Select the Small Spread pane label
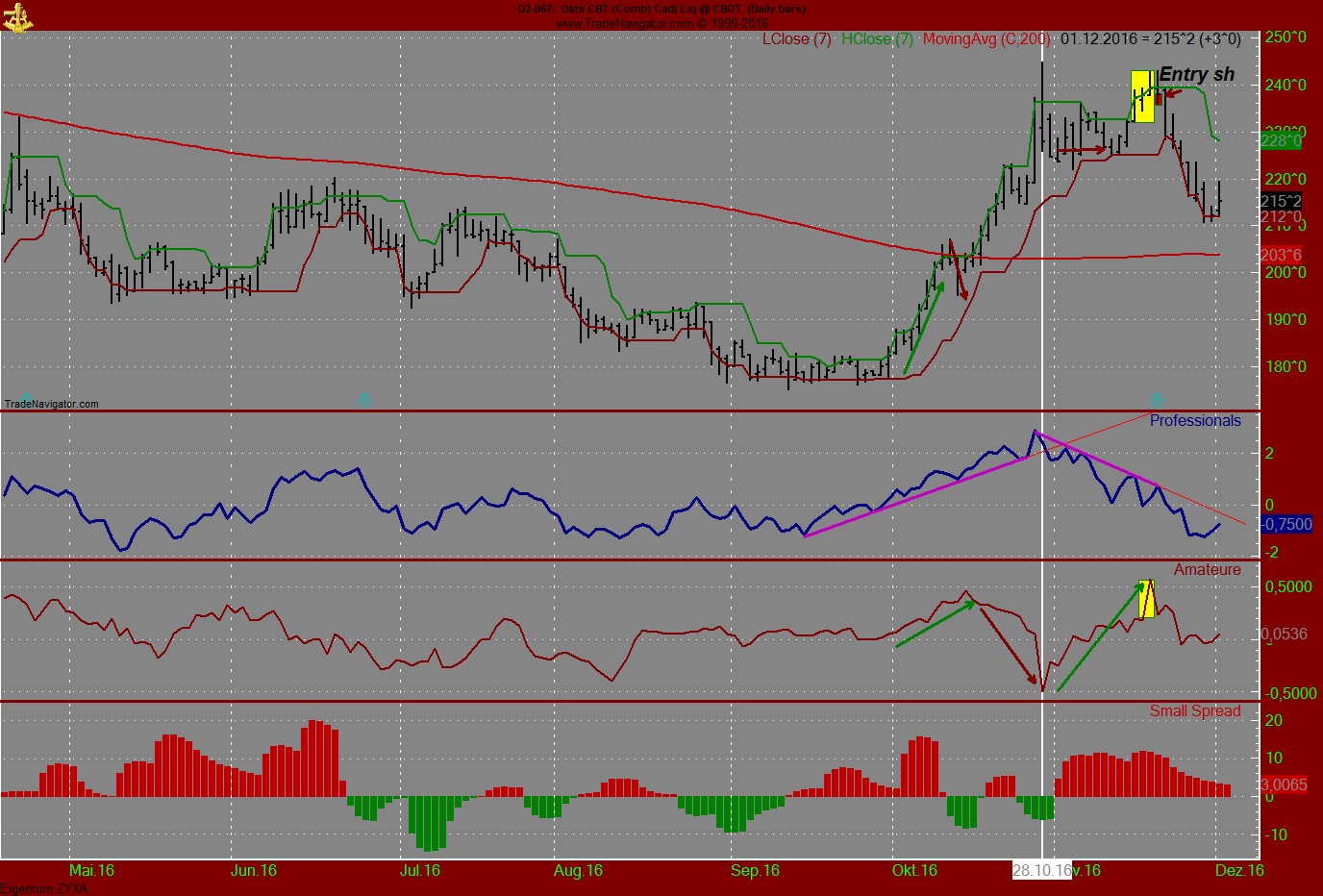The image size is (1323, 896). (1197, 710)
